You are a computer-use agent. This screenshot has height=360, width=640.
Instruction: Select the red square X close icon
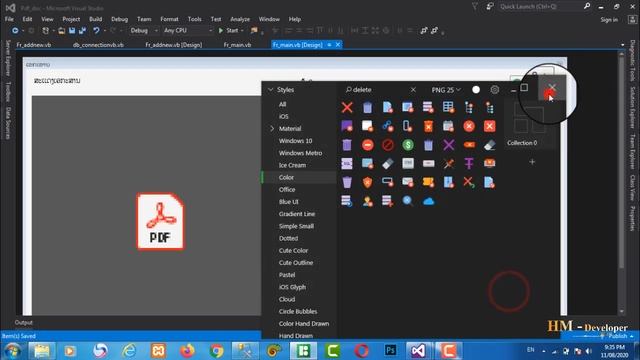[x=489, y=126]
